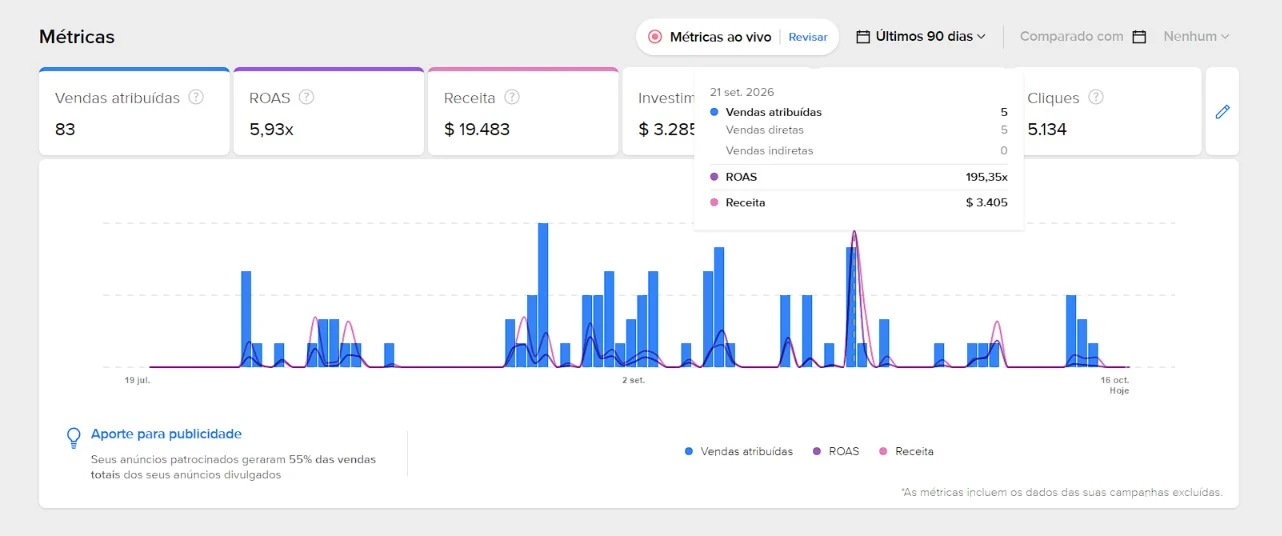Open the Últimos 90 dias date dropdown

pyautogui.click(x=921, y=36)
